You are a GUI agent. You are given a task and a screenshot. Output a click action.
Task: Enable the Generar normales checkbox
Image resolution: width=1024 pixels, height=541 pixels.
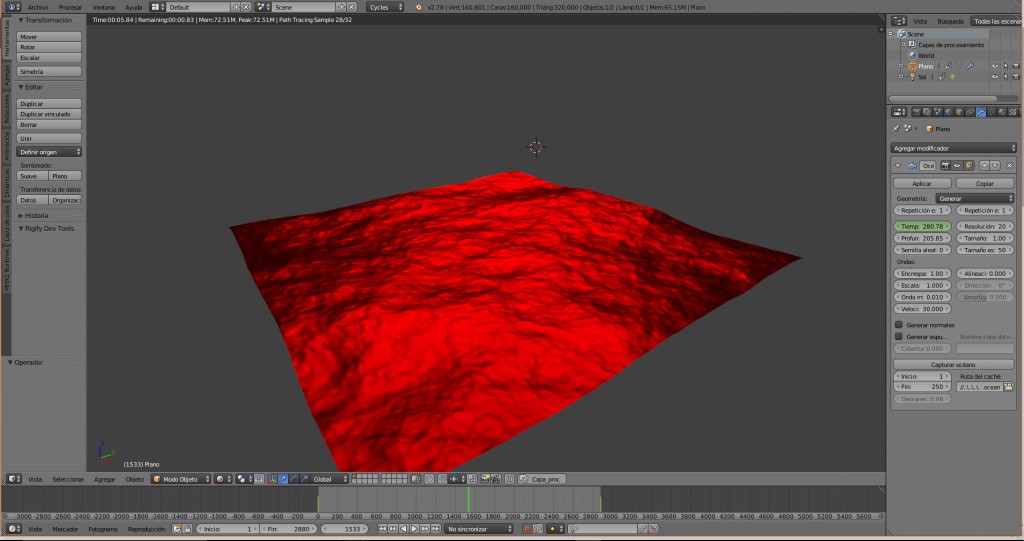[x=899, y=325]
